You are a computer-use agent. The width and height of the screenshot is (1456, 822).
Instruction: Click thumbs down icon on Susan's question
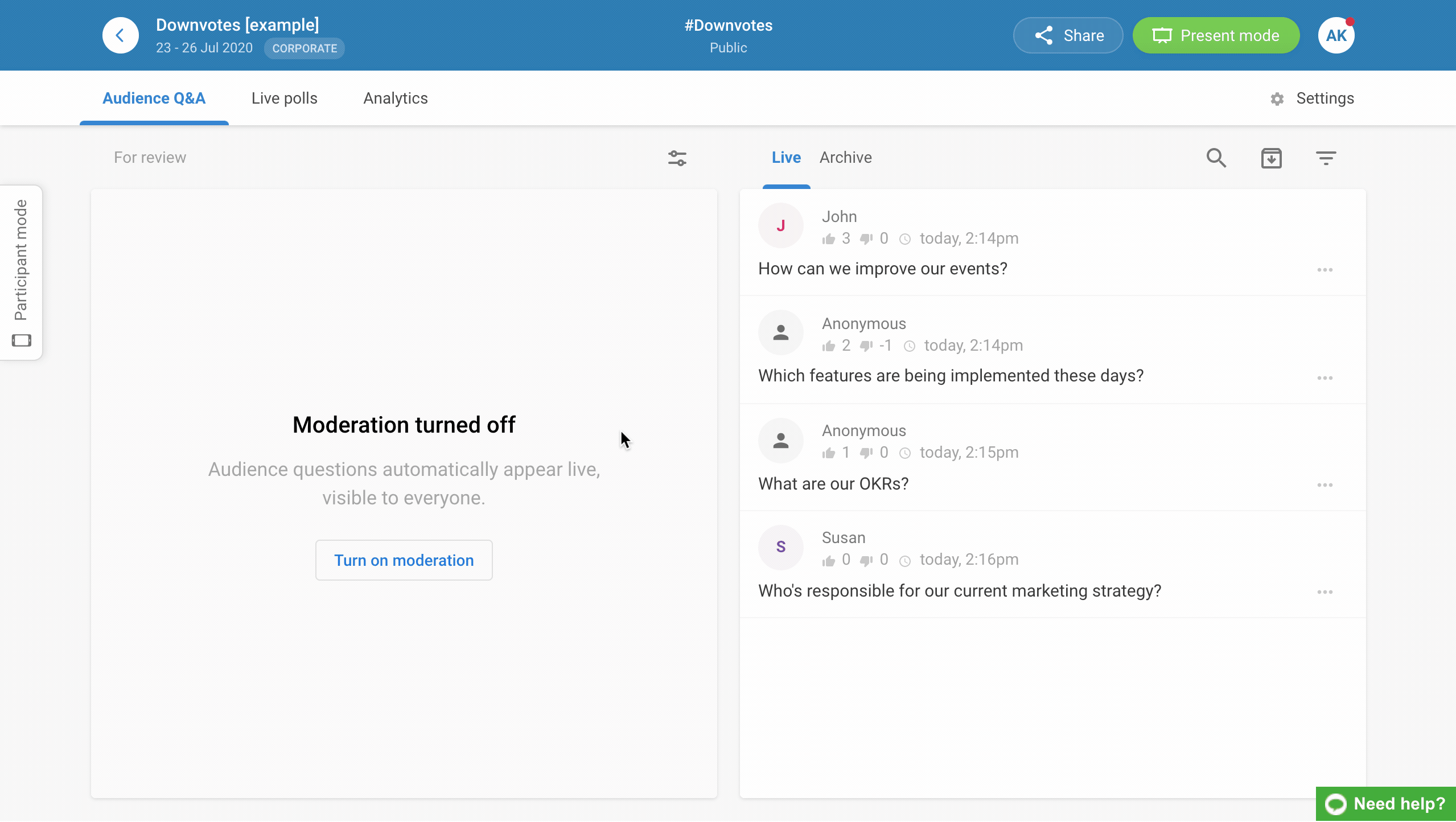pyautogui.click(x=866, y=561)
